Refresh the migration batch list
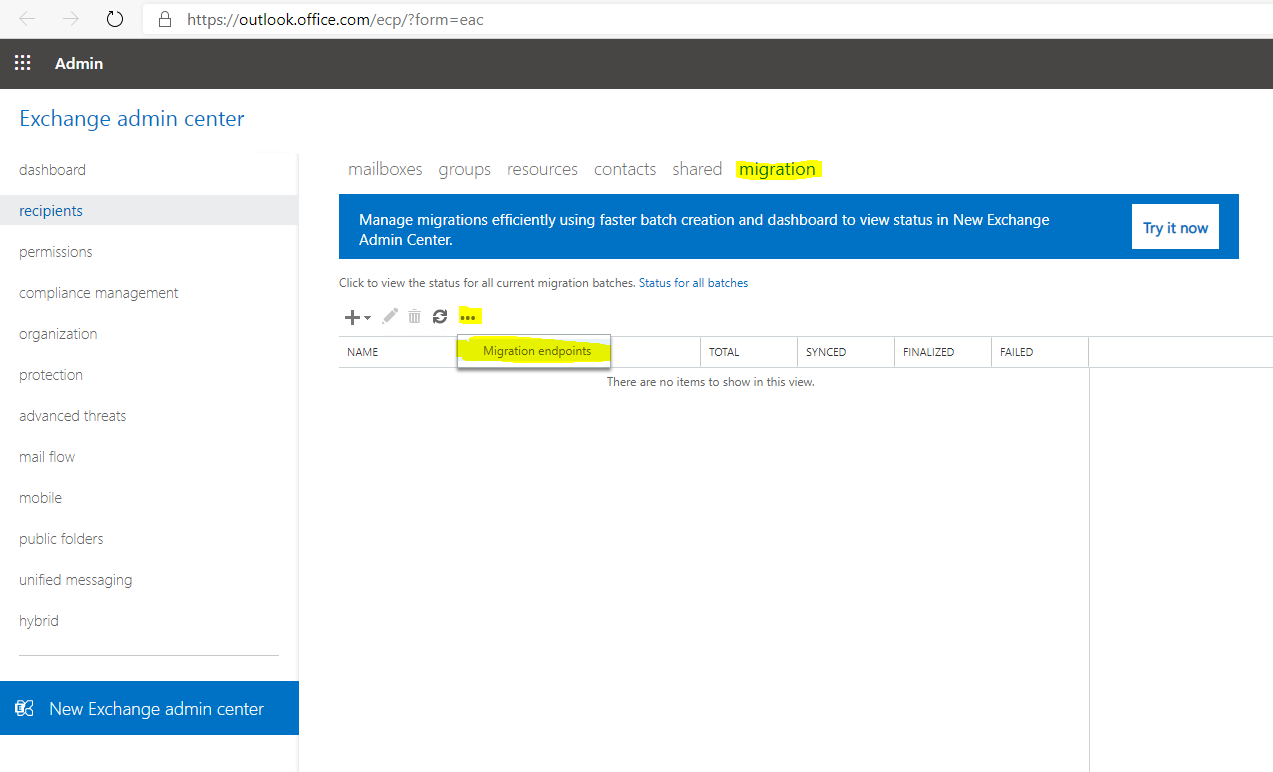This screenshot has width=1273, height=772. click(x=440, y=316)
